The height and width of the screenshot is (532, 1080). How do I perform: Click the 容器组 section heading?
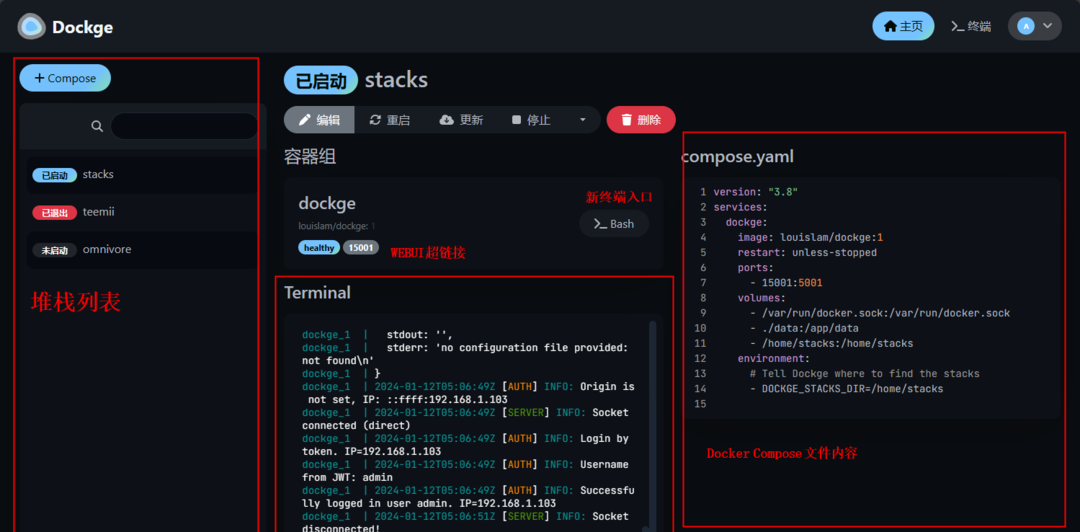pyautogui.click(x=310, y=157)
